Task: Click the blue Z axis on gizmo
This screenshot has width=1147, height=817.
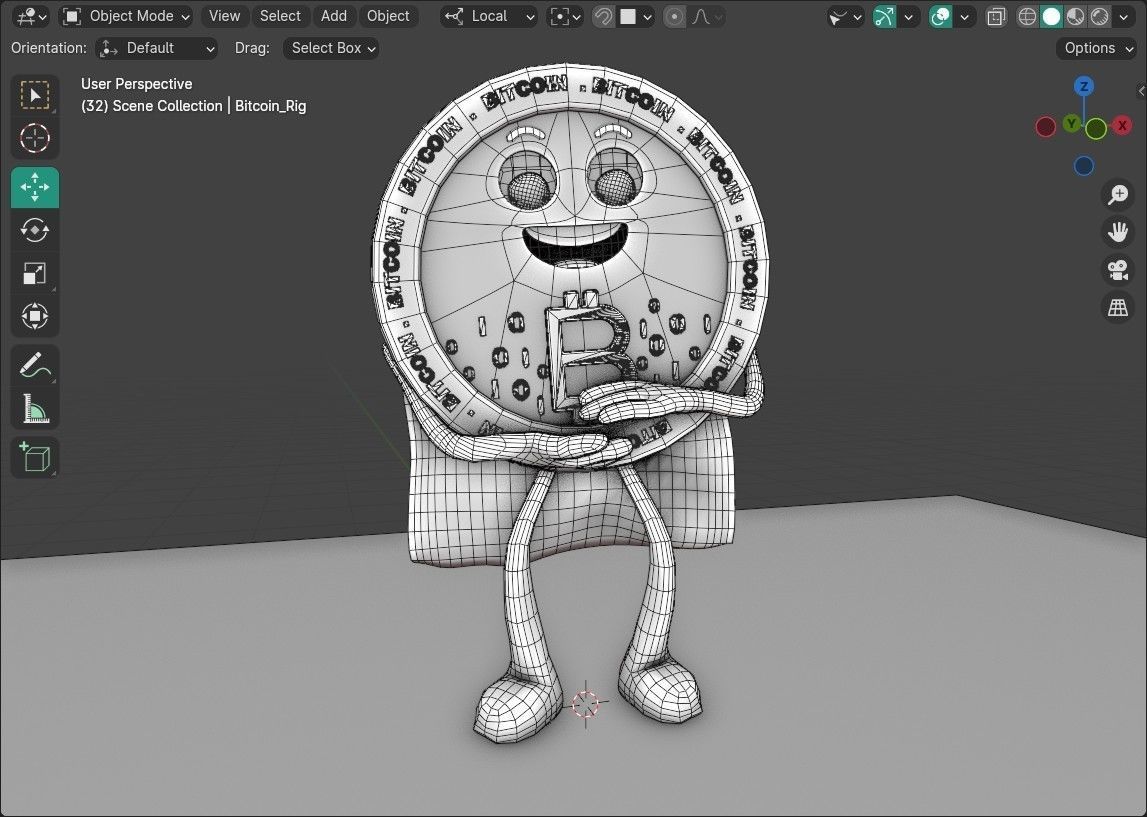Action: [x=1083, y=86]
